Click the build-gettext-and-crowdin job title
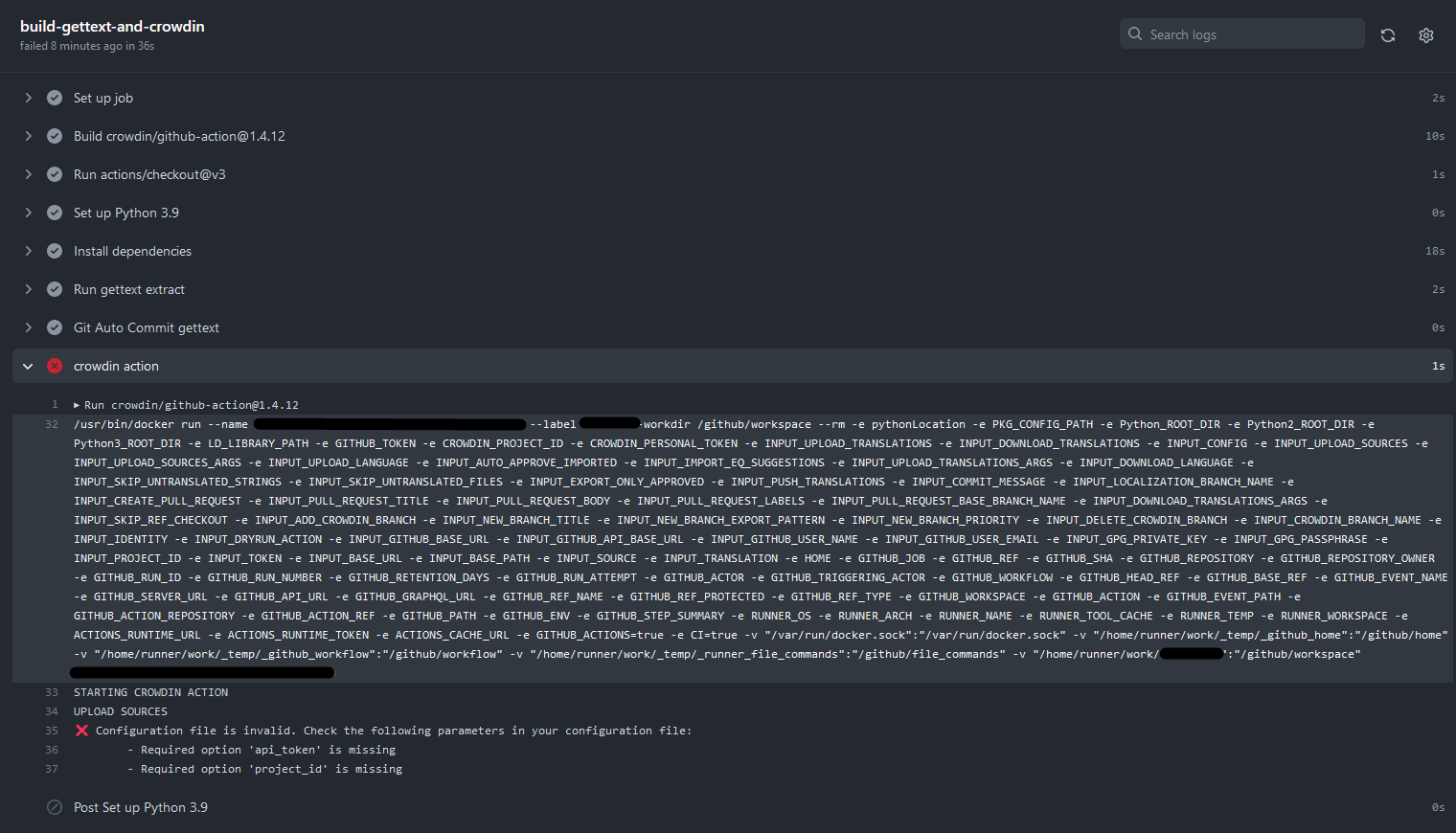 [112, 26]
